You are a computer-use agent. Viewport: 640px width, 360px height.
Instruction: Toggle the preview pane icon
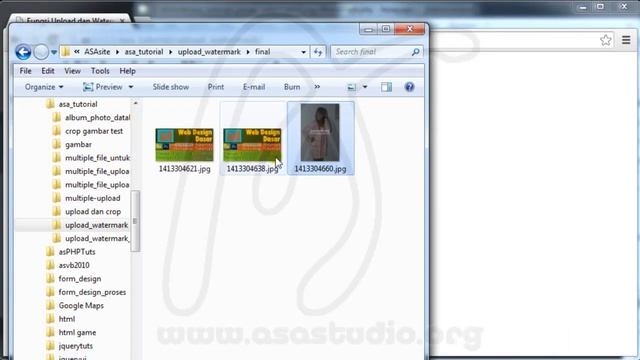[x=386, y=87]
